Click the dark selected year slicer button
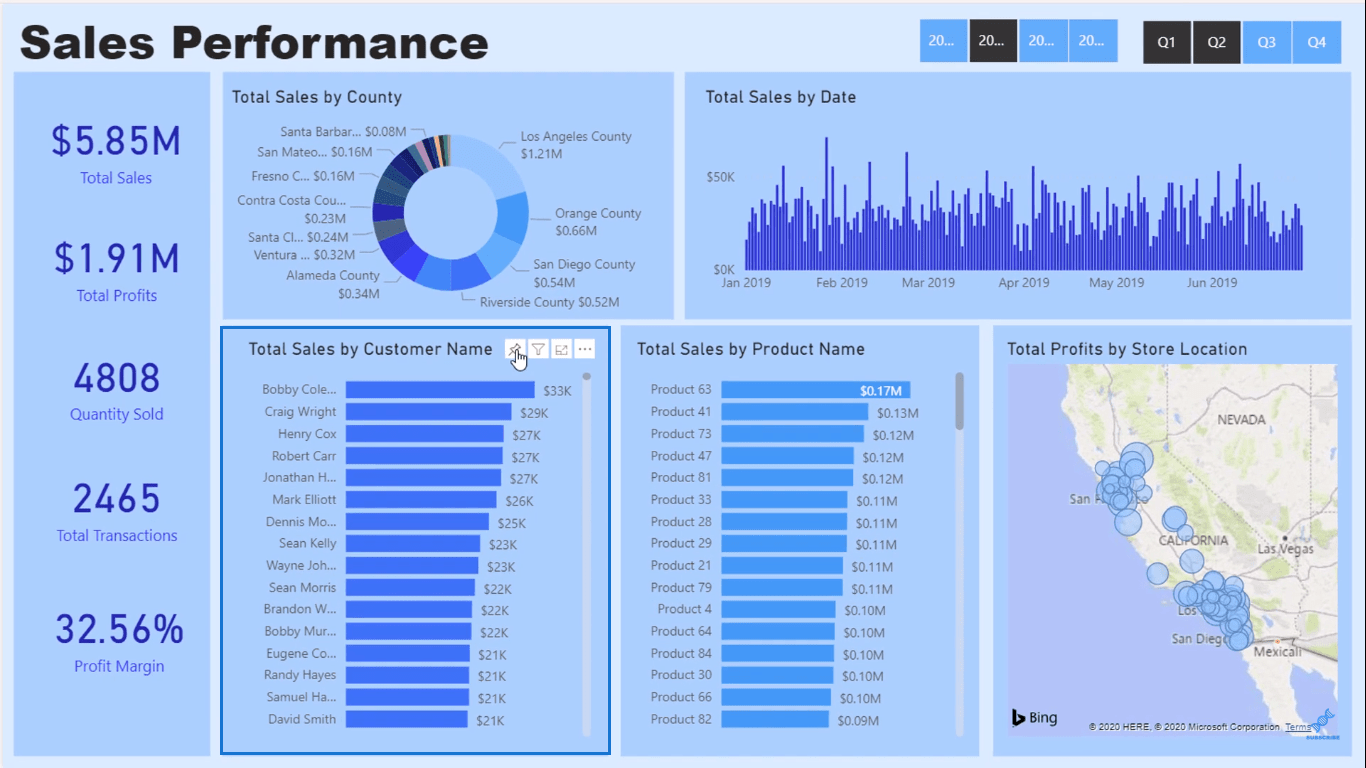Image resolution: width=1366 pixels, height=768 pixels. pos(993,41)
